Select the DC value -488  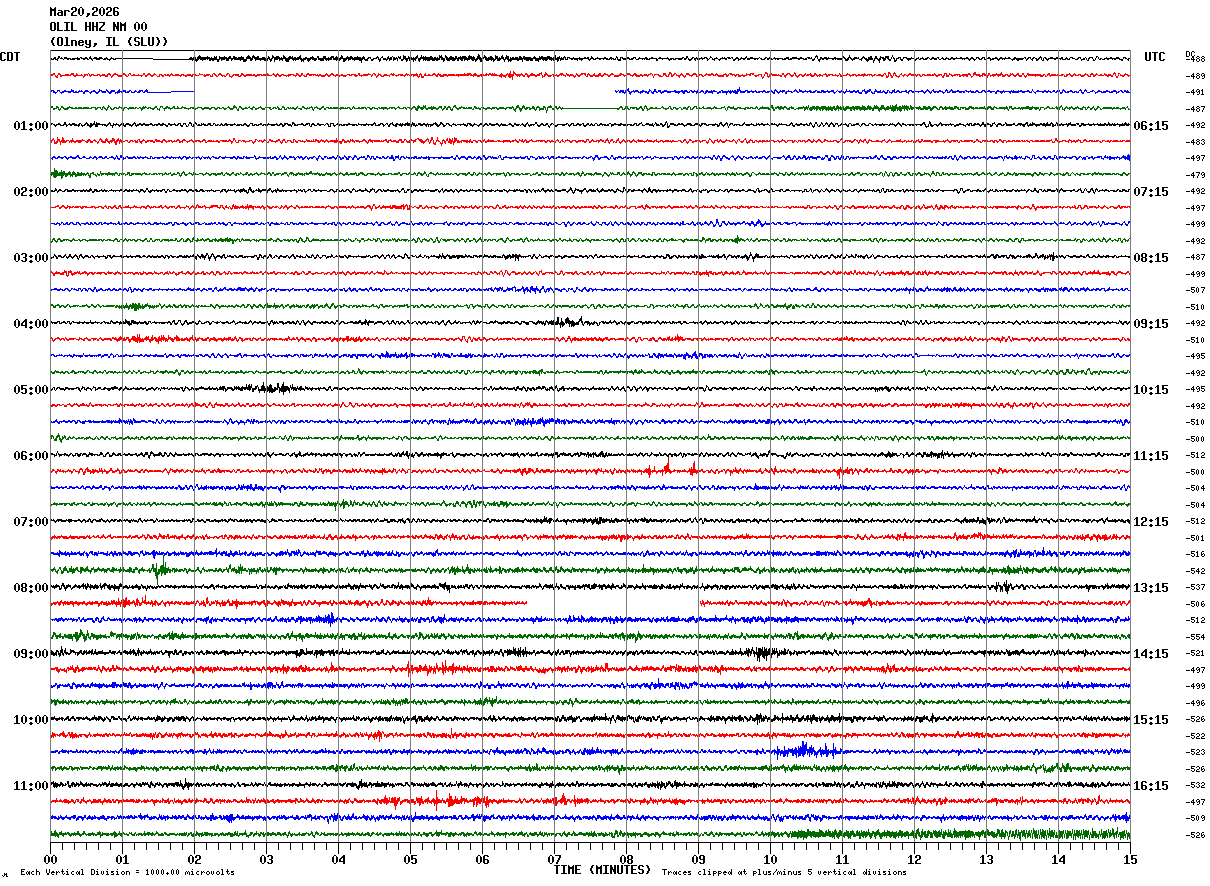[x=1195, y=60]
